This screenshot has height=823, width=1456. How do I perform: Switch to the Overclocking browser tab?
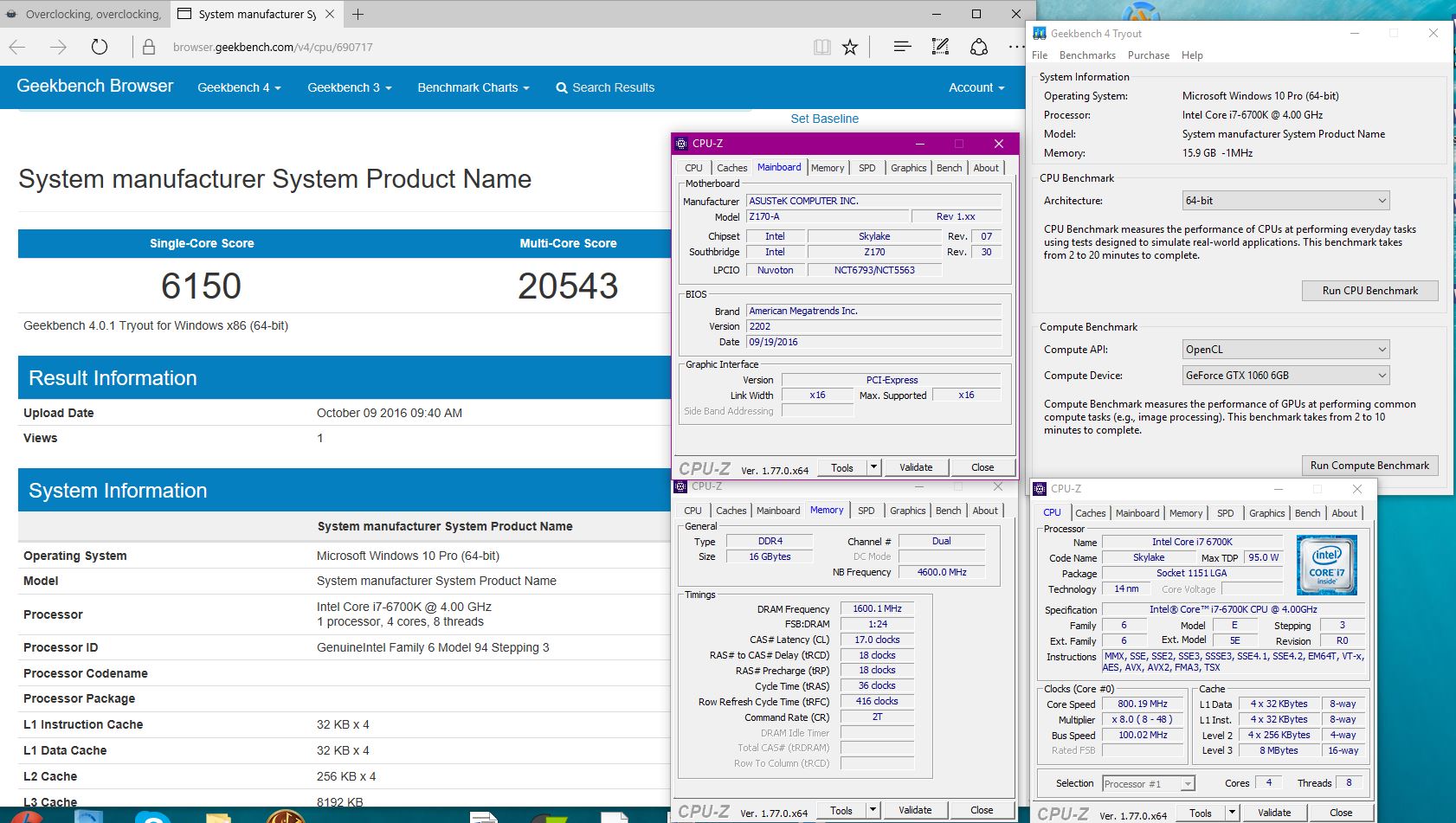(85, 14)
